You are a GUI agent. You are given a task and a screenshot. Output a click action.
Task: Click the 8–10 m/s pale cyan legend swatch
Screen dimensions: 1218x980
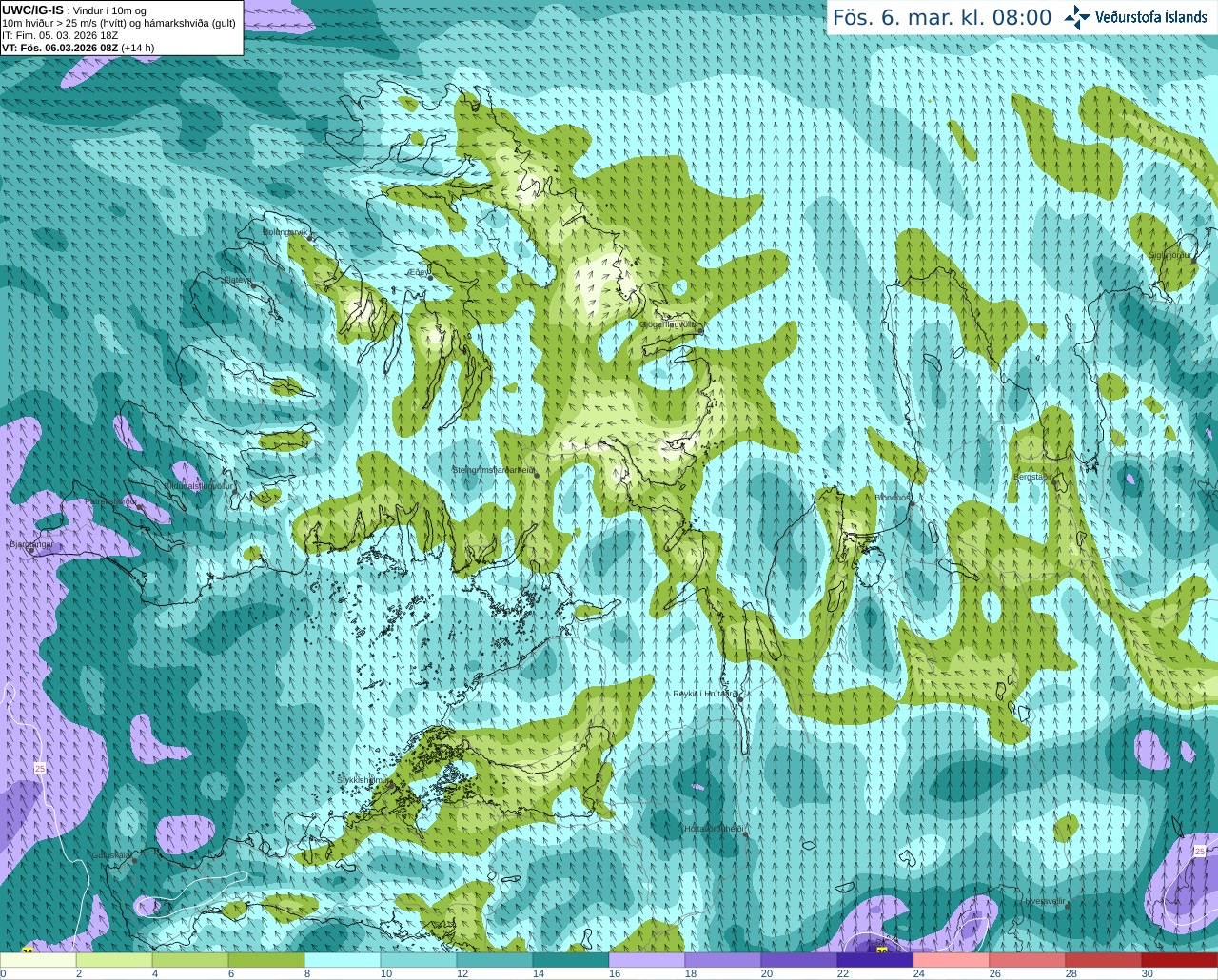[x=343, y=960]
